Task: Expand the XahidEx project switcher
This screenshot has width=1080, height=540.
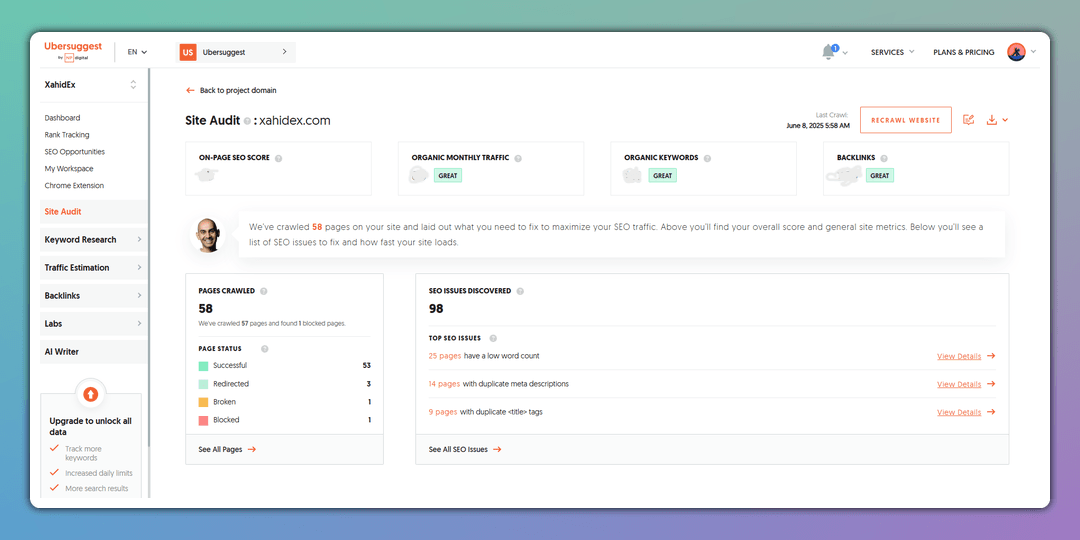Action: pyautogui.click(x=133, y=85)
